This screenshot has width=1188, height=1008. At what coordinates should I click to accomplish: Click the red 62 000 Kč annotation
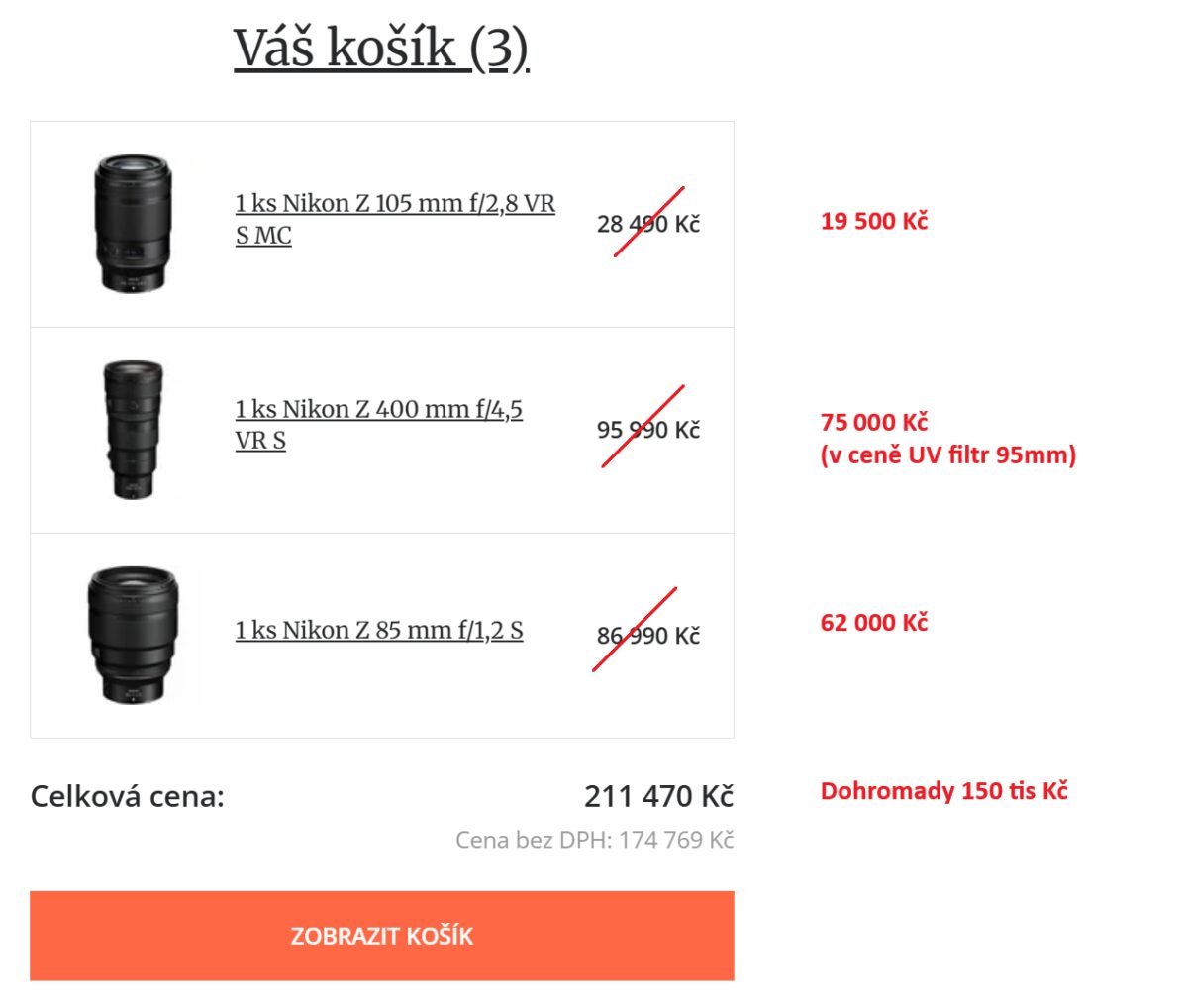pos(873,622)
